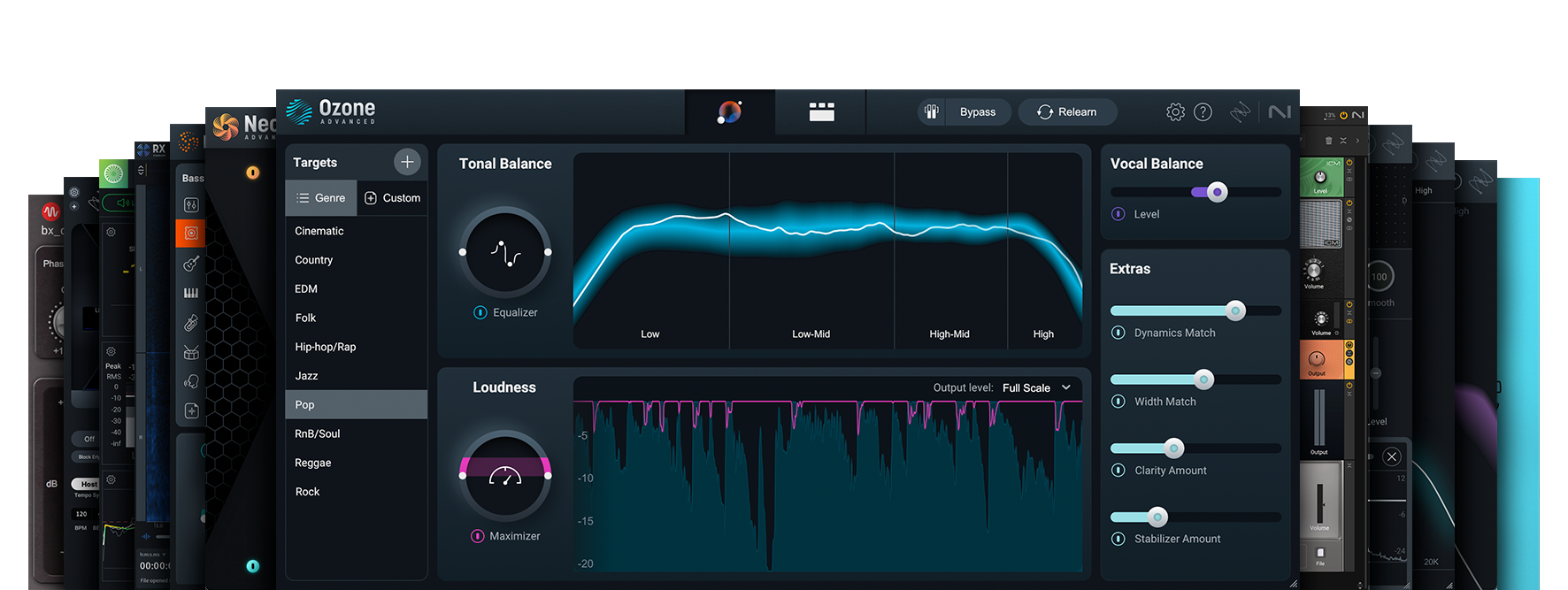The image size is (1568, 590).
Task: Toggle Width Match power button
Action: [x=1118, y=402]
